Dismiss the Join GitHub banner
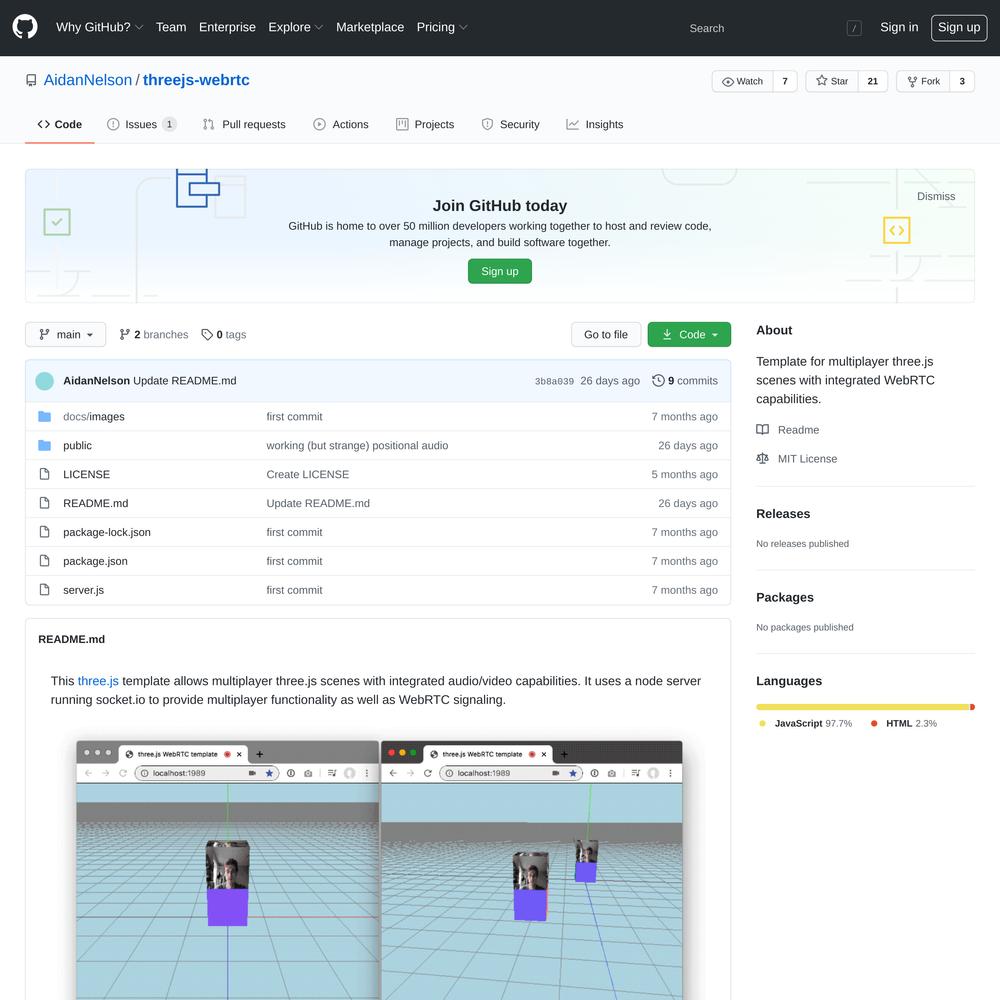This screenshot has width=1000, height=1000. click(x=936, y=196)
